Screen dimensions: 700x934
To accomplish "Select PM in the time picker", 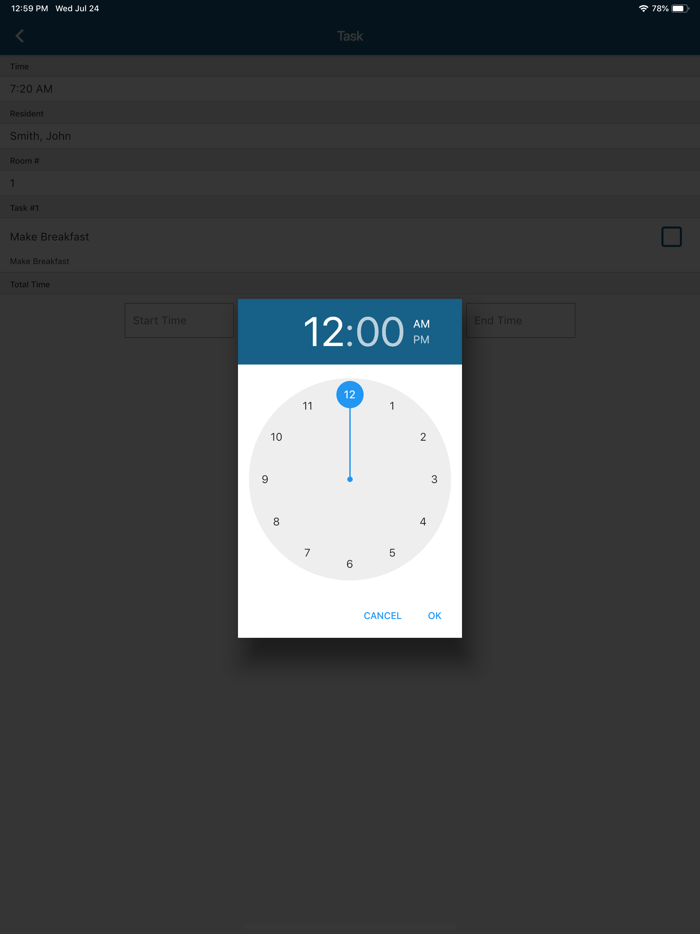I will [421, 340].
